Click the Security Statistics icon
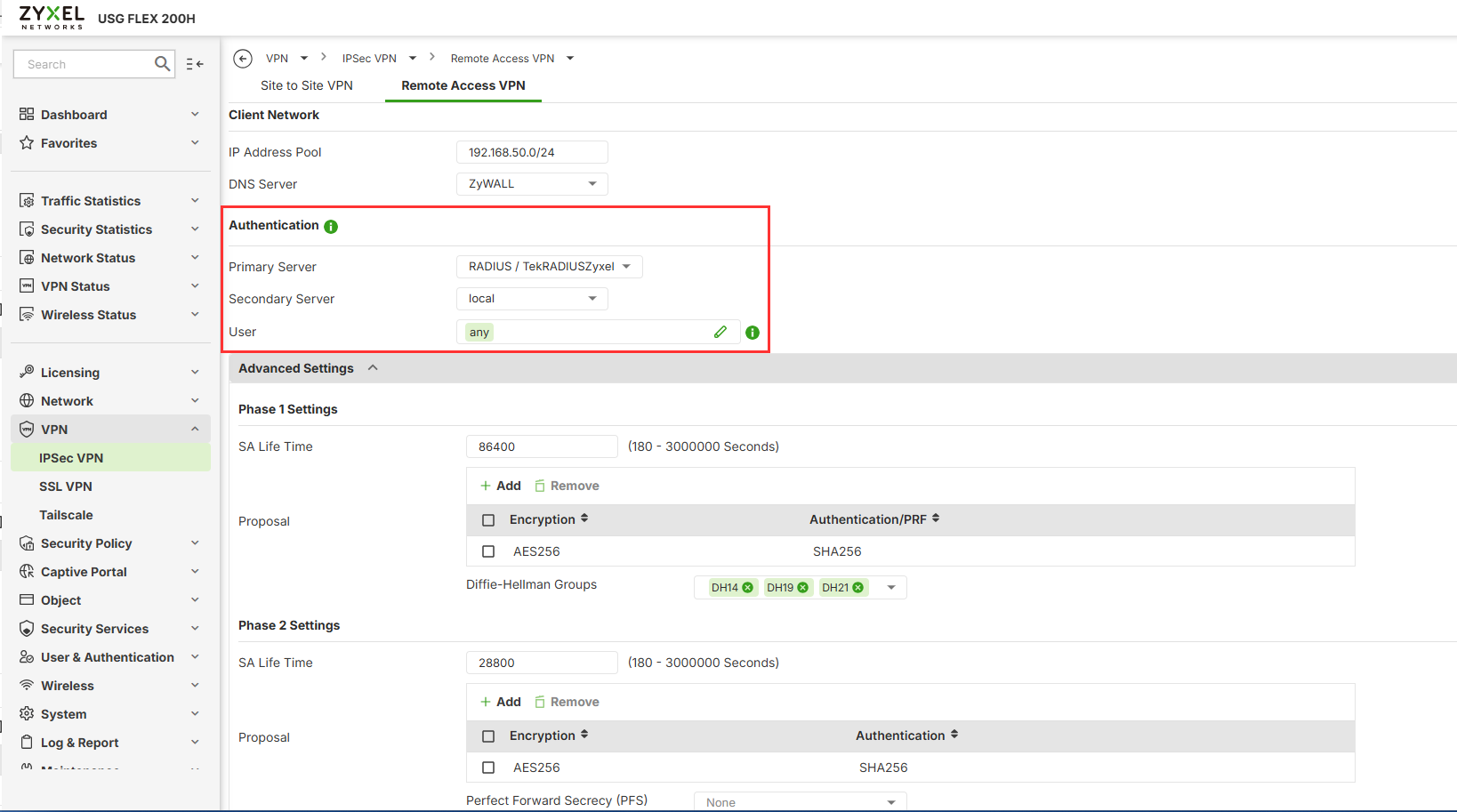This screenshot has width=1457, height=812. (27, 229)
